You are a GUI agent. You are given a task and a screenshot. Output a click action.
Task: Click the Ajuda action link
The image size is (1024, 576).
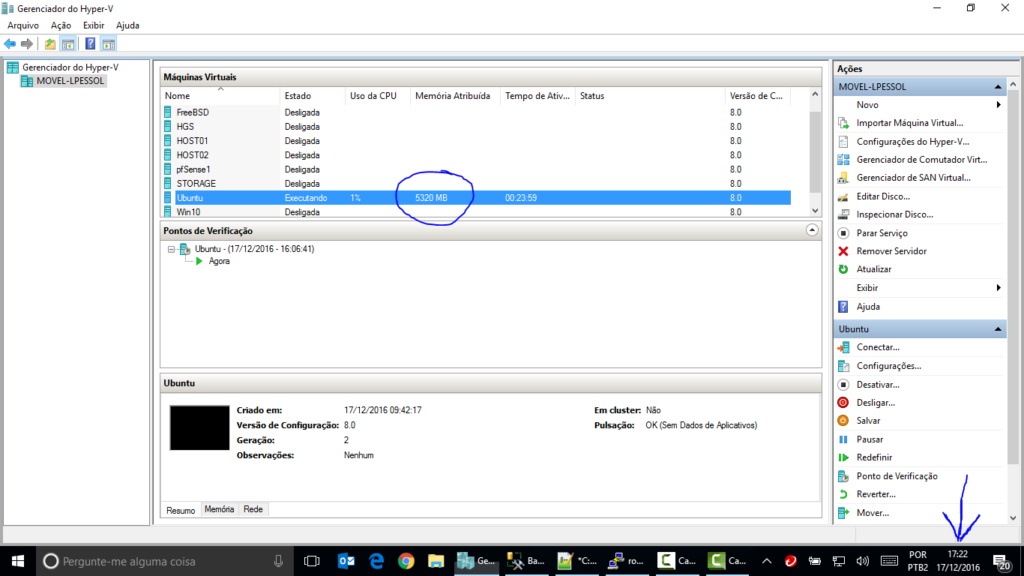[x=868, y=306]
